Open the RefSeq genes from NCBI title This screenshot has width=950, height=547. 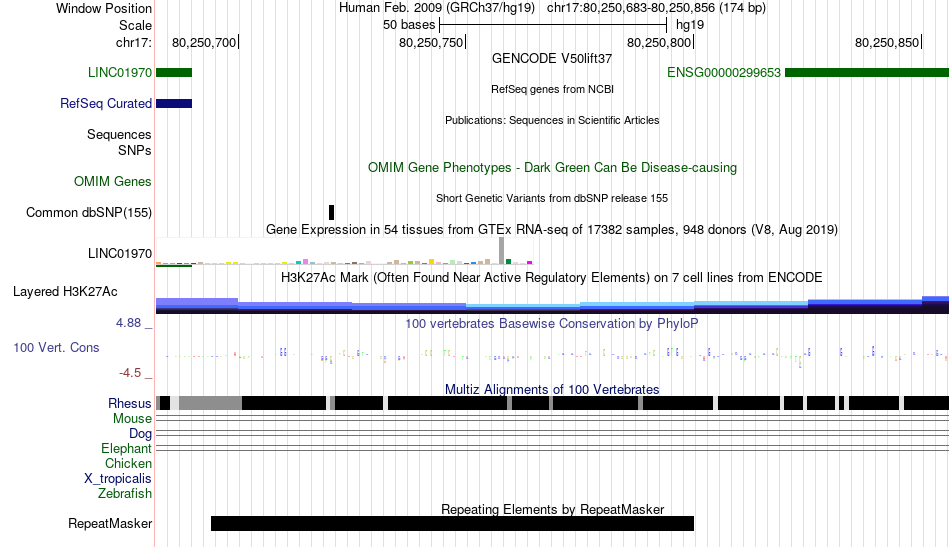click(552, 89)
